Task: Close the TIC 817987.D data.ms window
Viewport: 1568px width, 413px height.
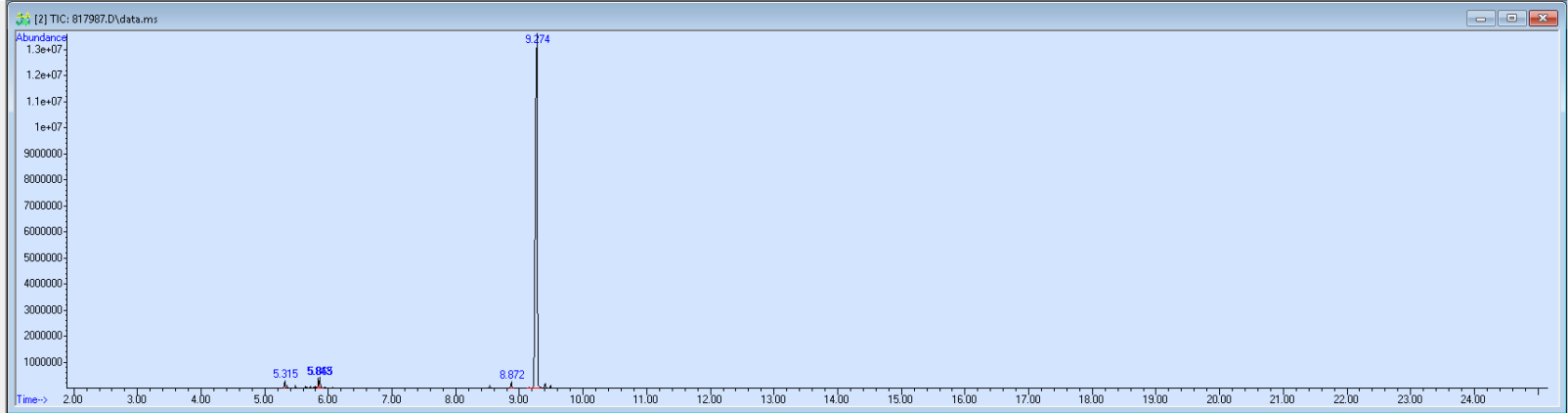Action: (x=1544, y=19)
